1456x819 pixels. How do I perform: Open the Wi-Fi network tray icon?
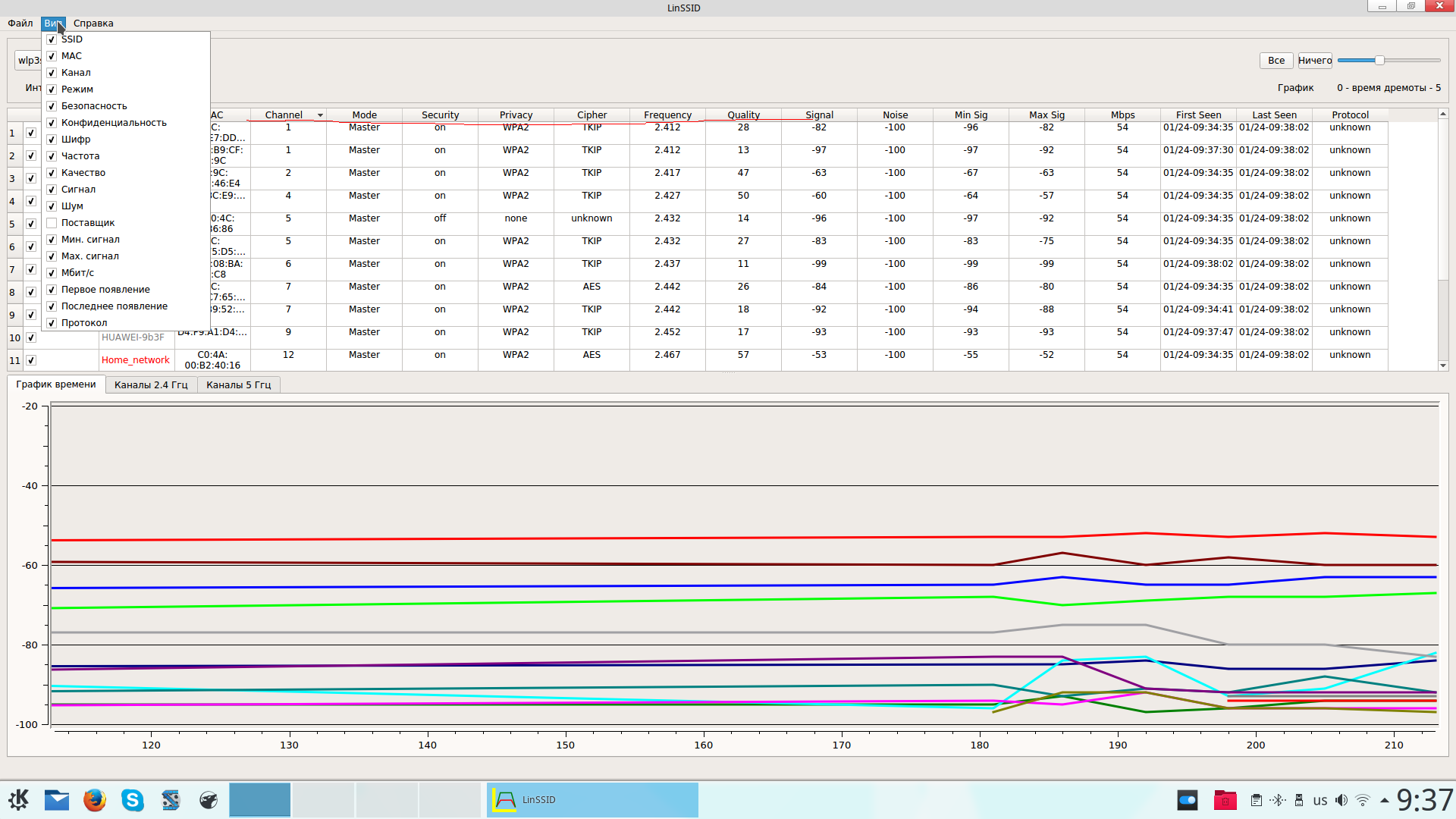click(1363, 800)
